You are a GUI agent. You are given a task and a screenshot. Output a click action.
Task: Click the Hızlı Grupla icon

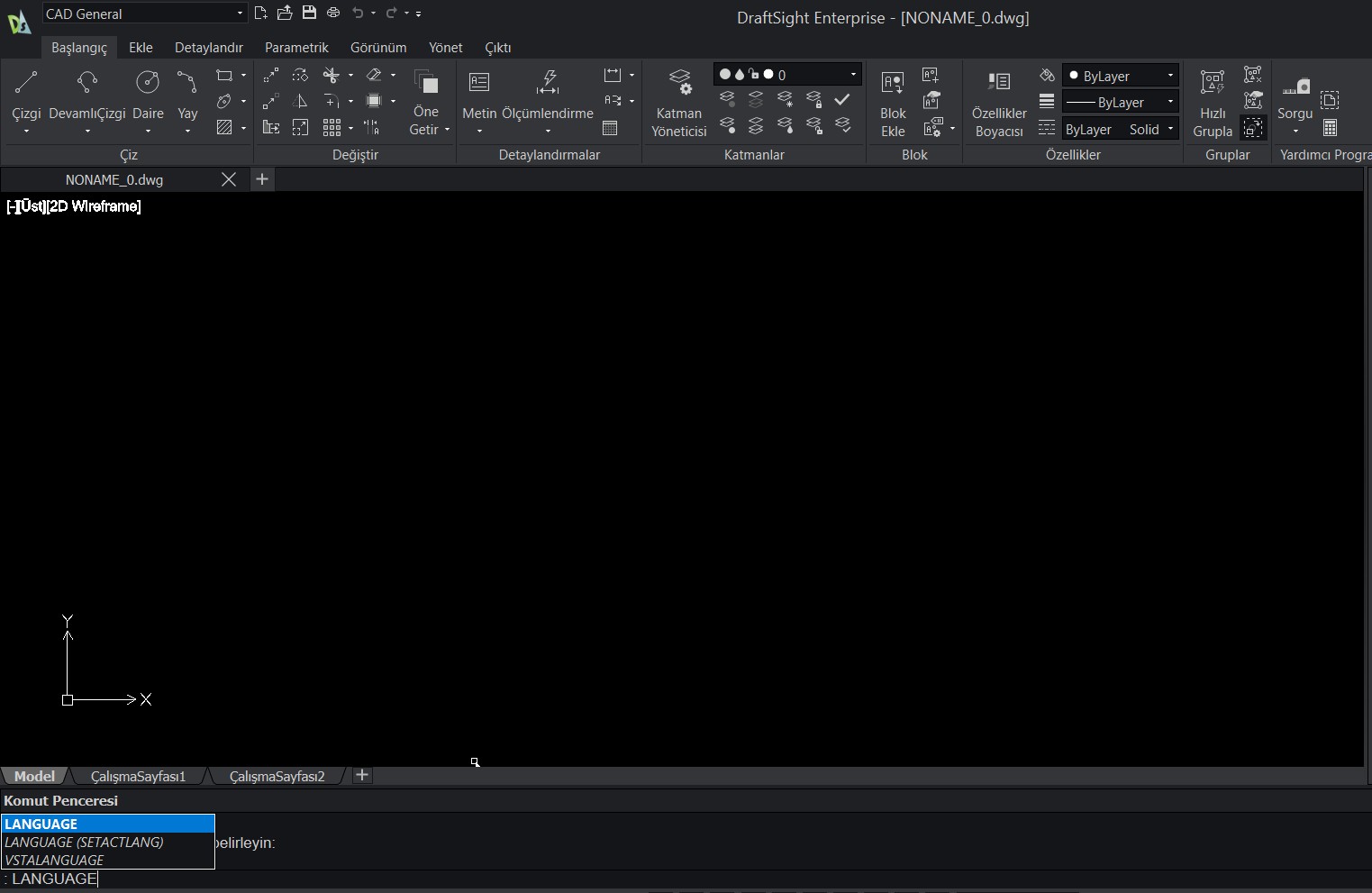tap(1213, 84)
